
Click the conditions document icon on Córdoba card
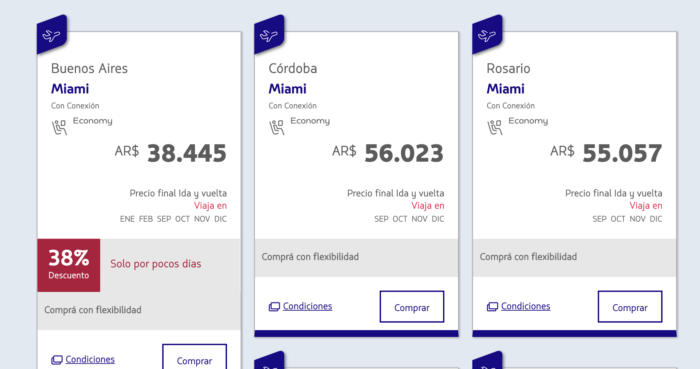(274, 307)
